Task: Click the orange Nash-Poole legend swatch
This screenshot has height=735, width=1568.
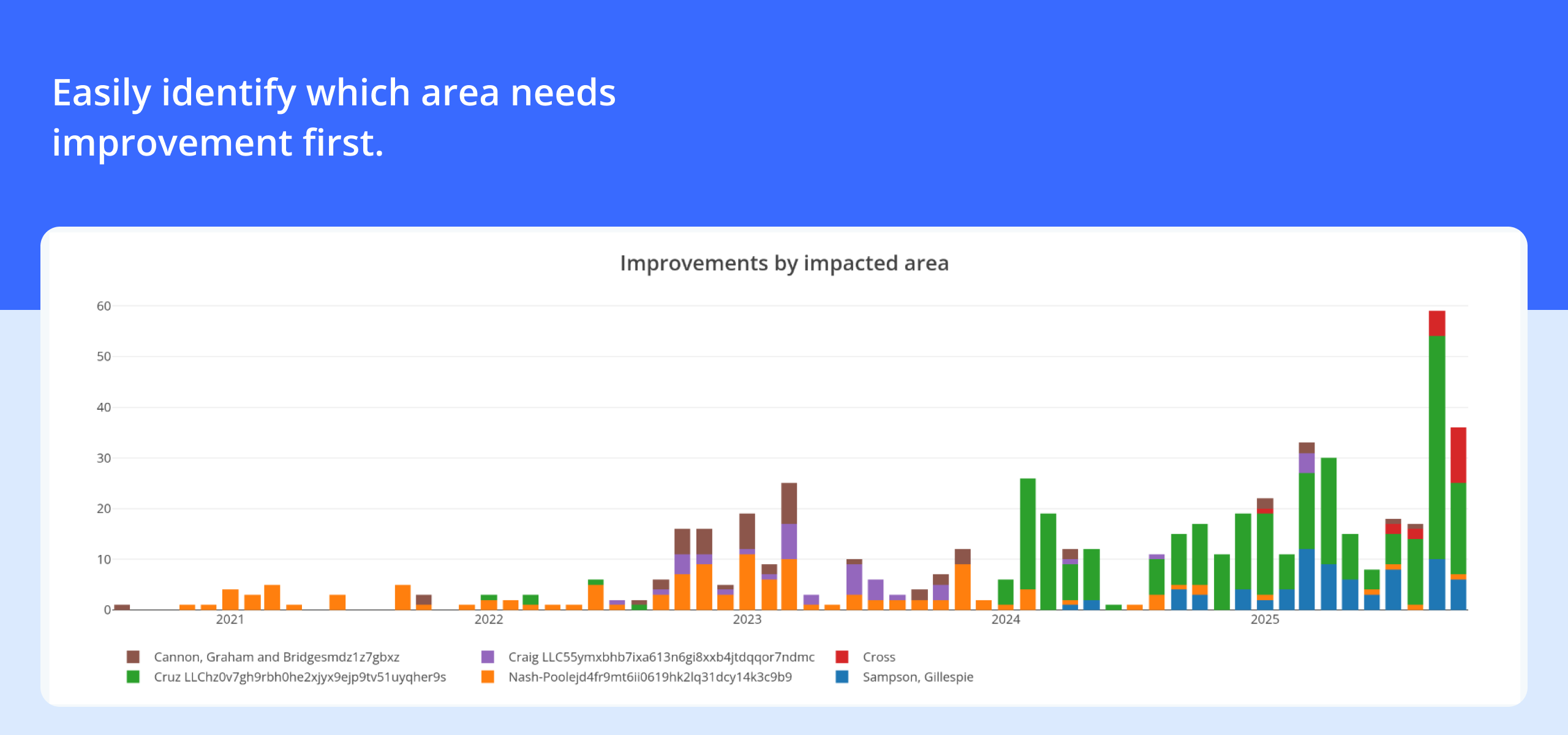Action: [x=488, y=677]
